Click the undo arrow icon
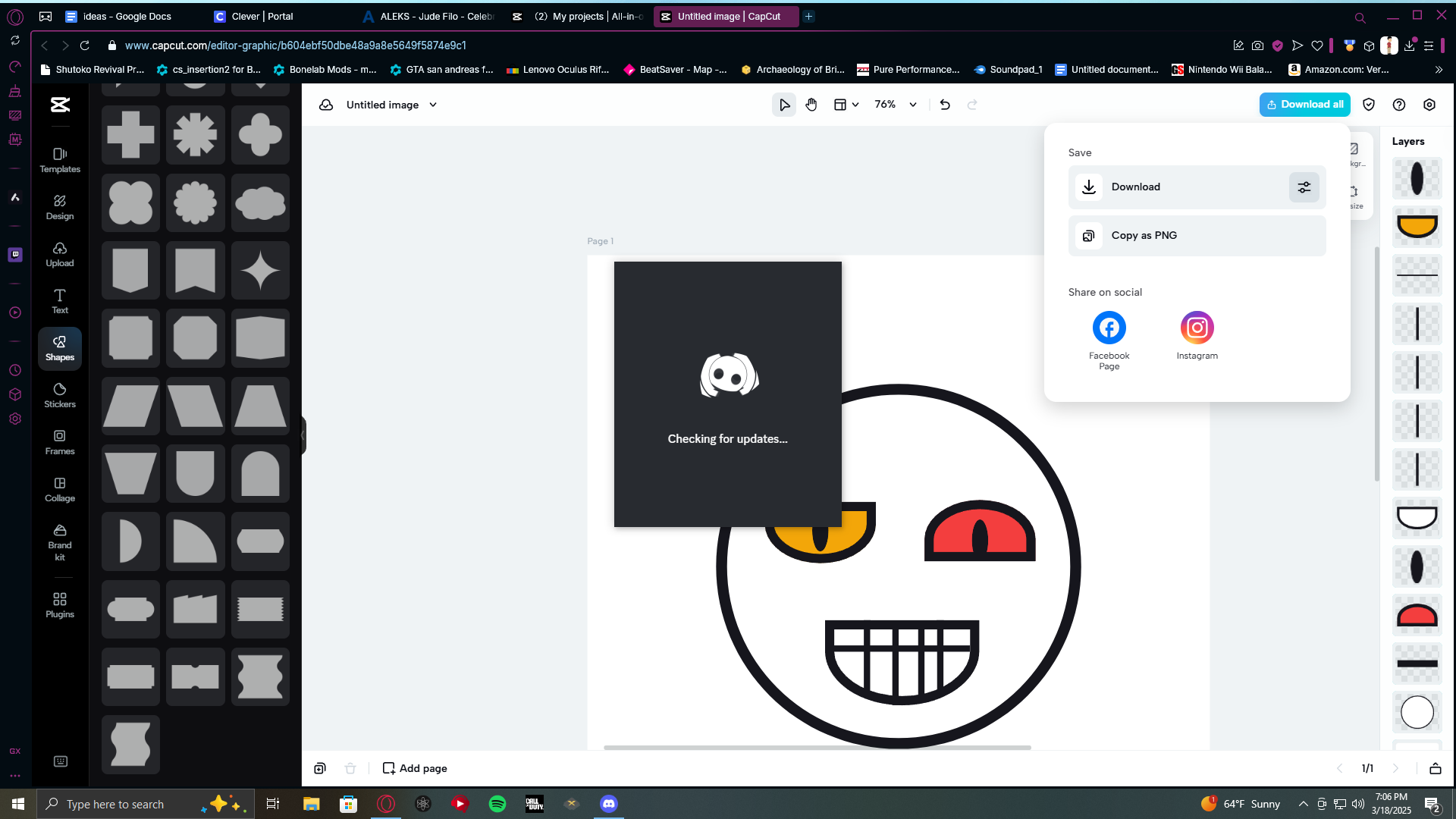1456x819 pixels. tap(945, 105)
